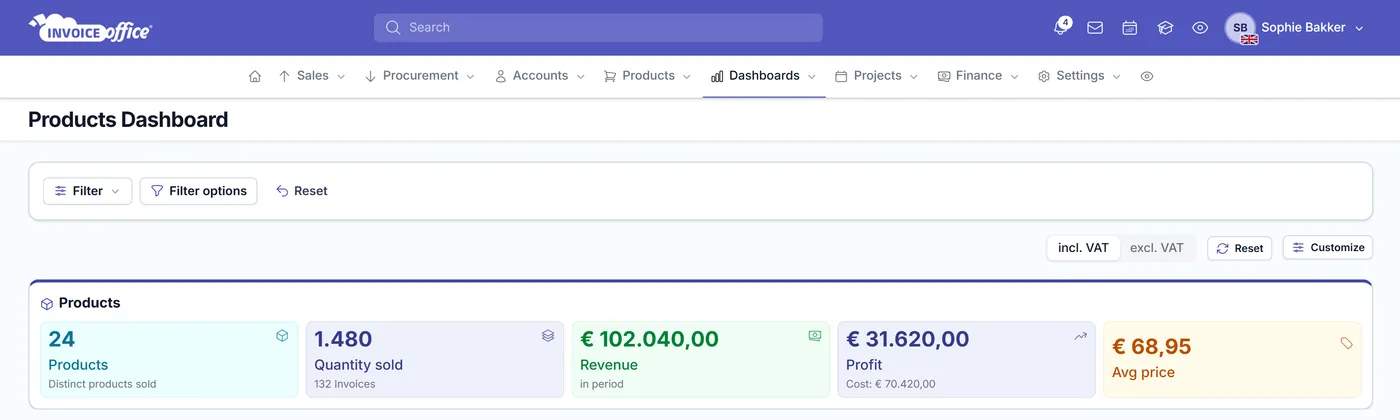Click into the Search field
The height and width of the screenshot is (420, 1400).
click(x=598, y=28)
